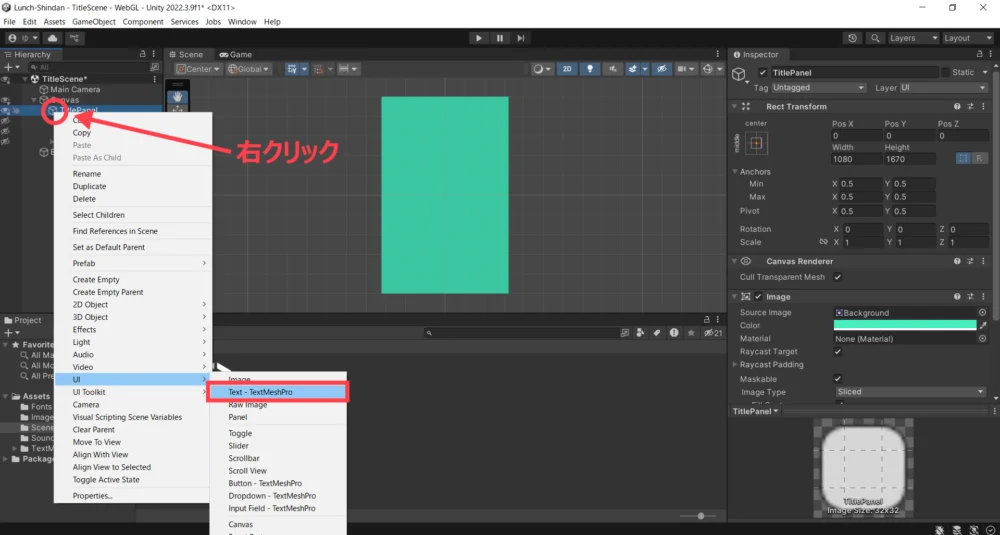The image size is (1000, 535).
Task: Toggle the Maskable checkbox
Action: click(838, 379)
